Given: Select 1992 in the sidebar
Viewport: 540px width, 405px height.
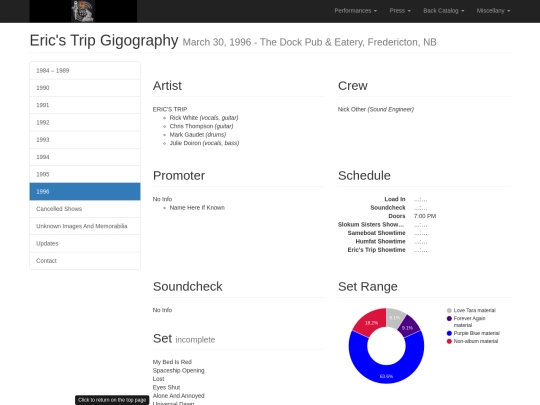Looking at the screenshot, I should point(85,122).
